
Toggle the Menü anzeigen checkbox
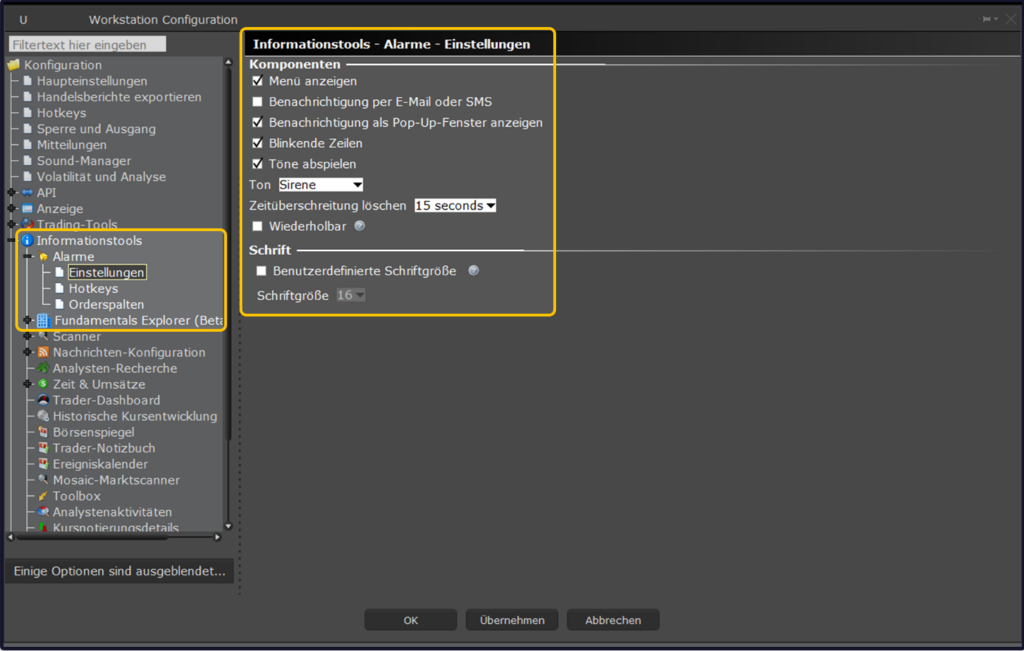(x=257, y=81)
